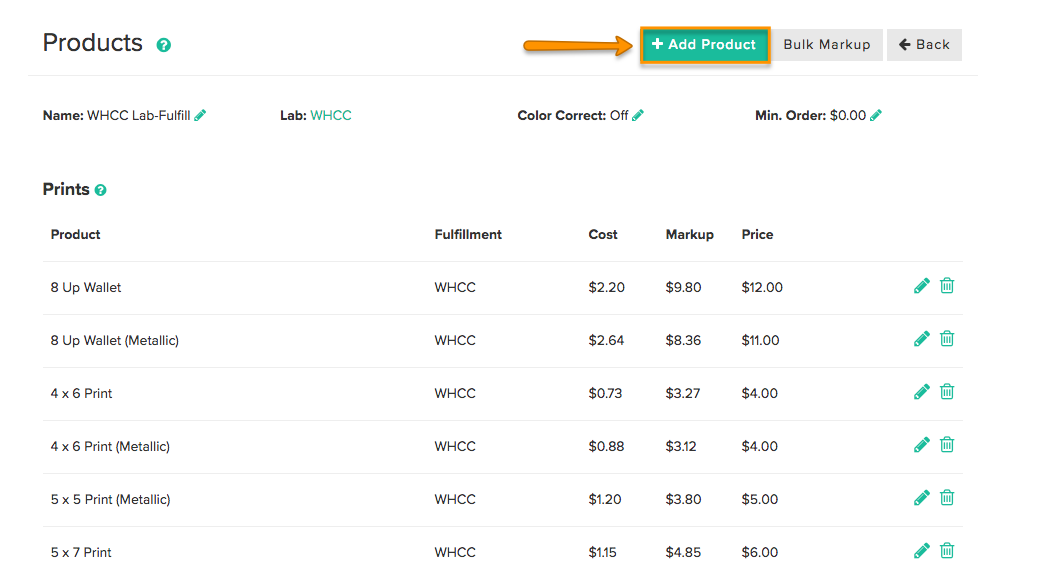The image size is (1048, 576).
Task: Click the $4.85 markup value
Action: 683,553
